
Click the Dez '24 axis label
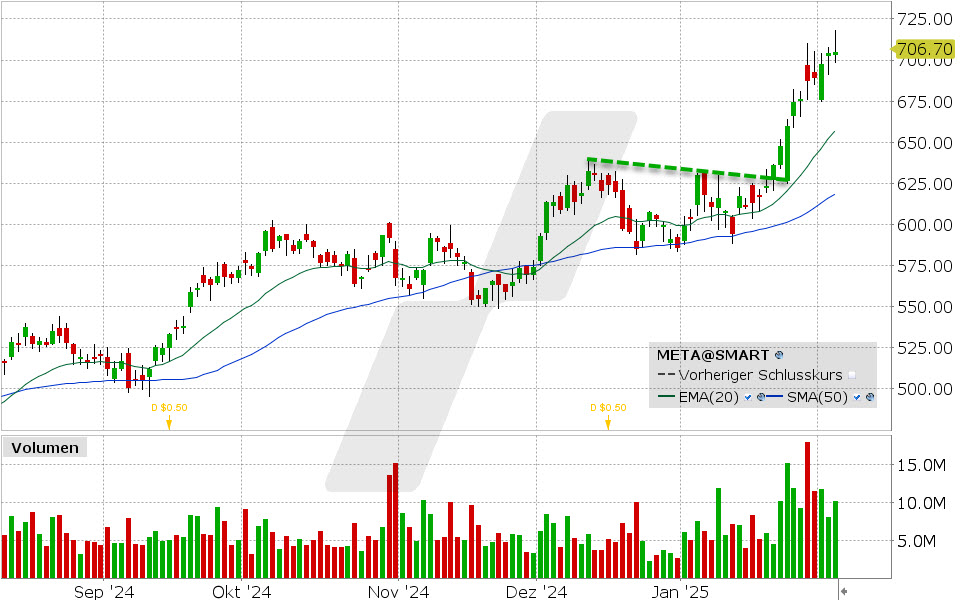click(536, 591)
